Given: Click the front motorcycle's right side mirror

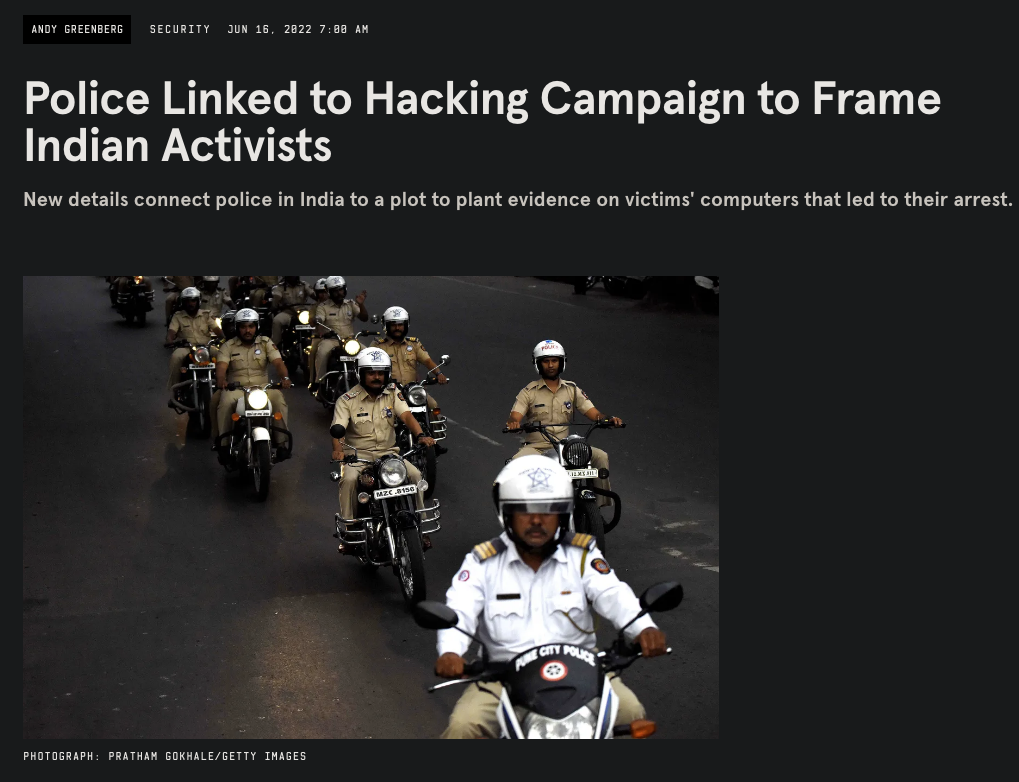Looking at the screenshot, I should 661,597.
